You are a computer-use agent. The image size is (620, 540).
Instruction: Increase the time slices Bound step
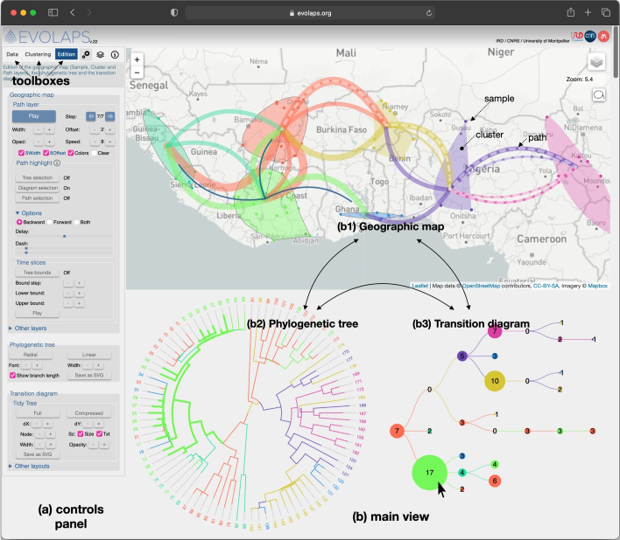(x=79, y=283)
